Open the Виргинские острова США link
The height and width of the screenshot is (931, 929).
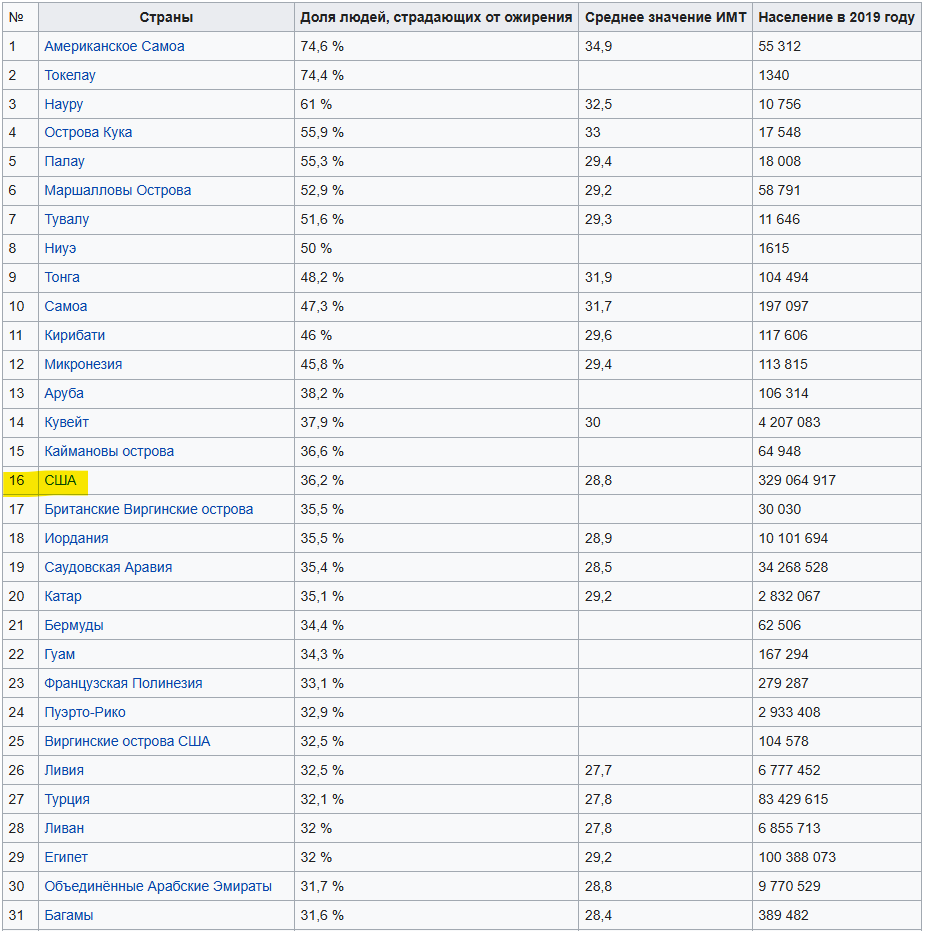click(x=127, y=741)
